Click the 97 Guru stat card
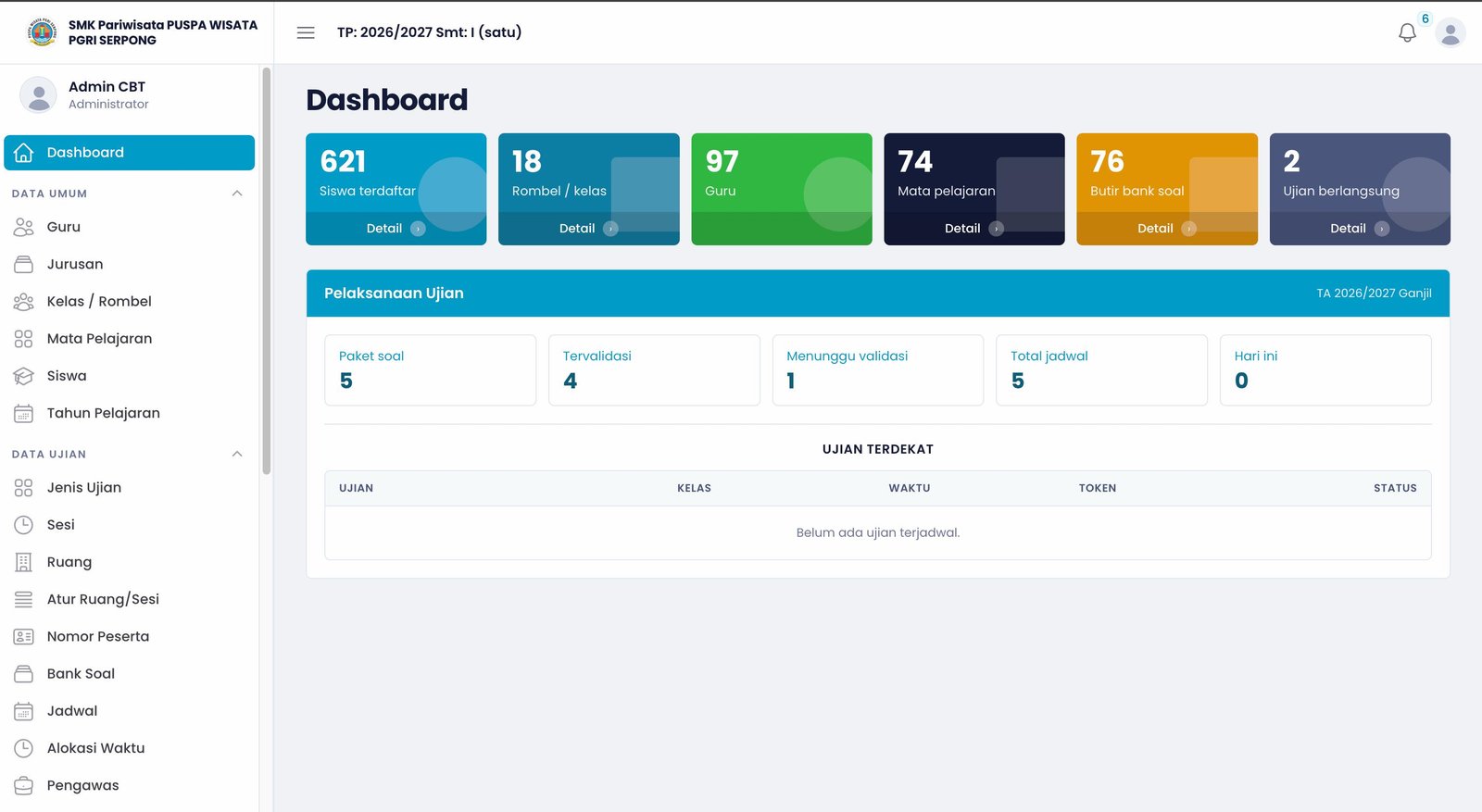Screen dimensions: 1482x812 (782, 189)
